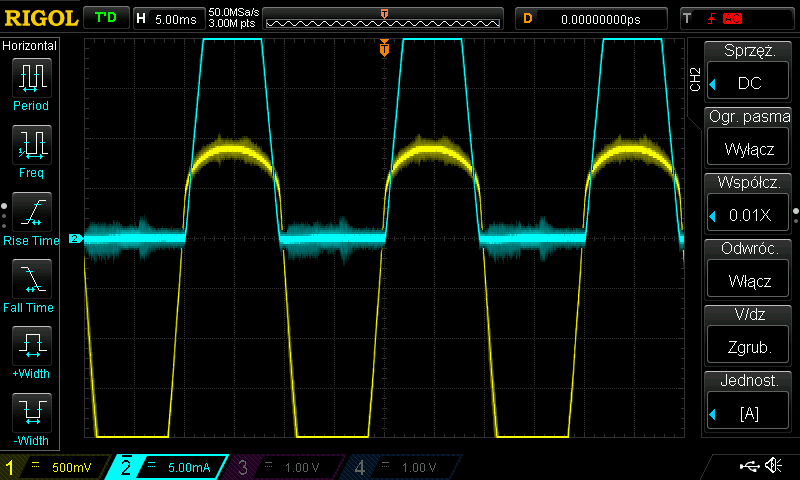800x480 pixels.
Task: Click the USB connection status icon
Action: (749, 466)
